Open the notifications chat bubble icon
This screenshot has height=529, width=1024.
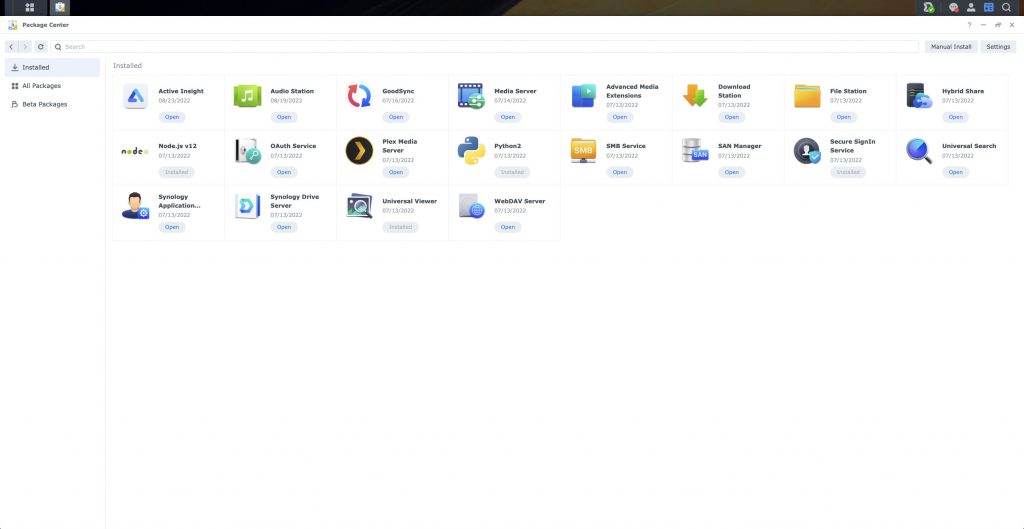click(954, 8)
